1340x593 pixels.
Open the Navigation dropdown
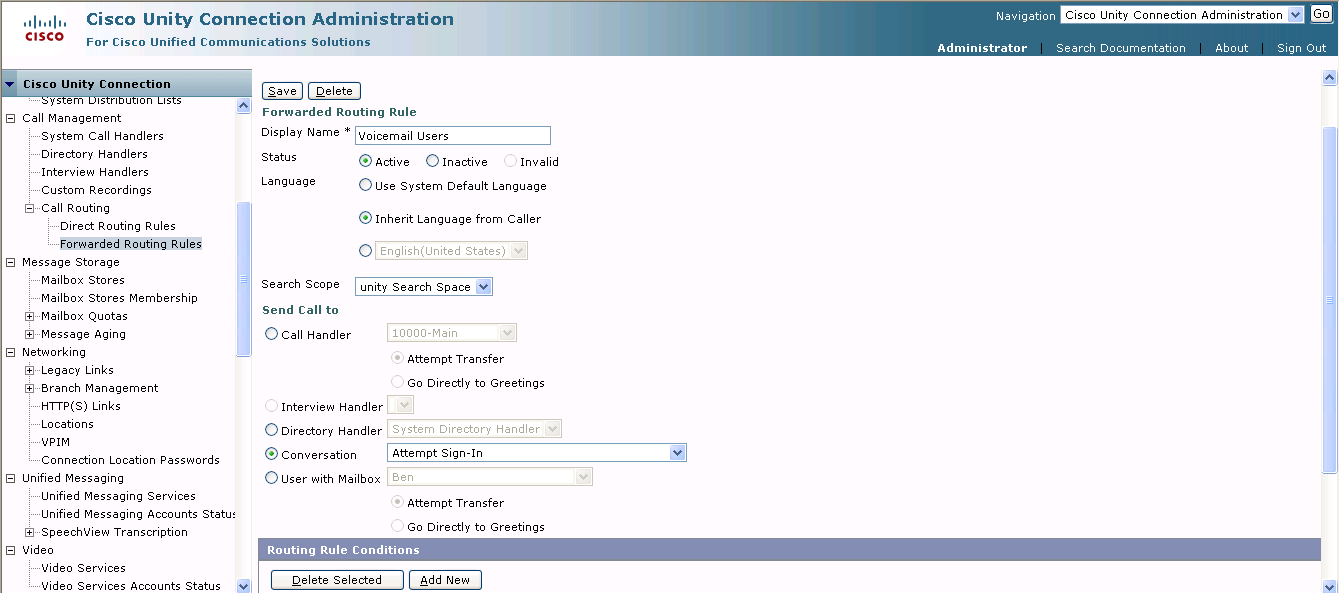(x=1183, y=15)
